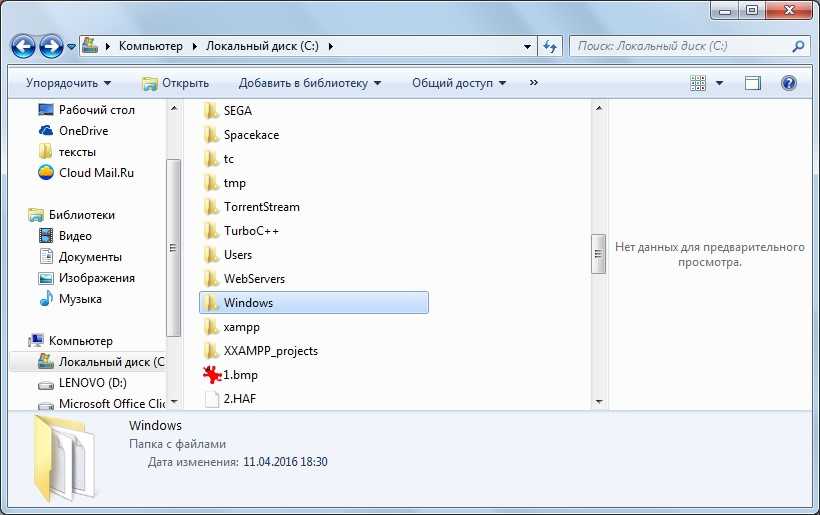Click the magnifier search icon
This screenshot has height=515, width=820.
798,47
